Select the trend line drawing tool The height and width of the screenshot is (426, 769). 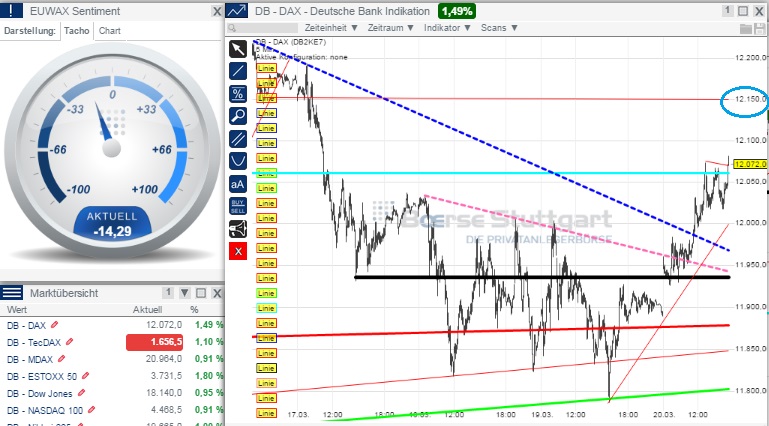(238, 71)
